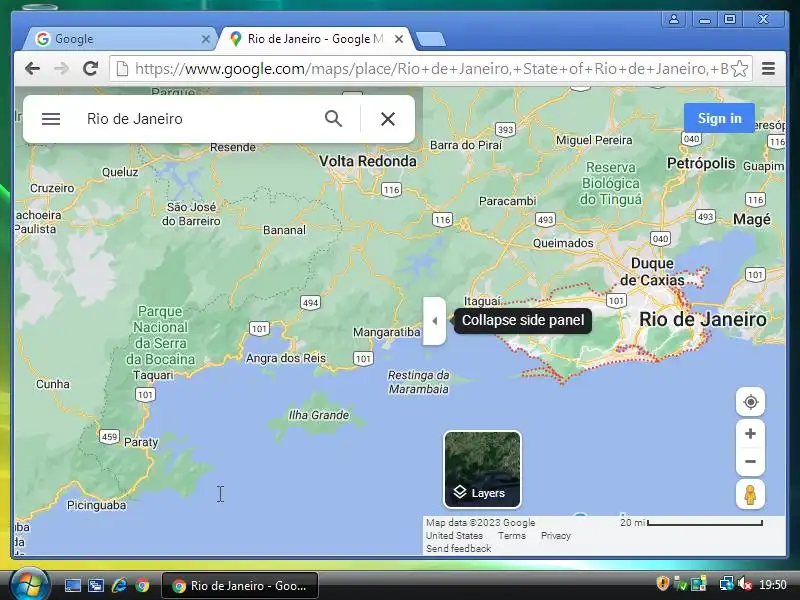Click the Ilha Grande label
The width and height of the screenshot is (800, 600).
[319, 415]
